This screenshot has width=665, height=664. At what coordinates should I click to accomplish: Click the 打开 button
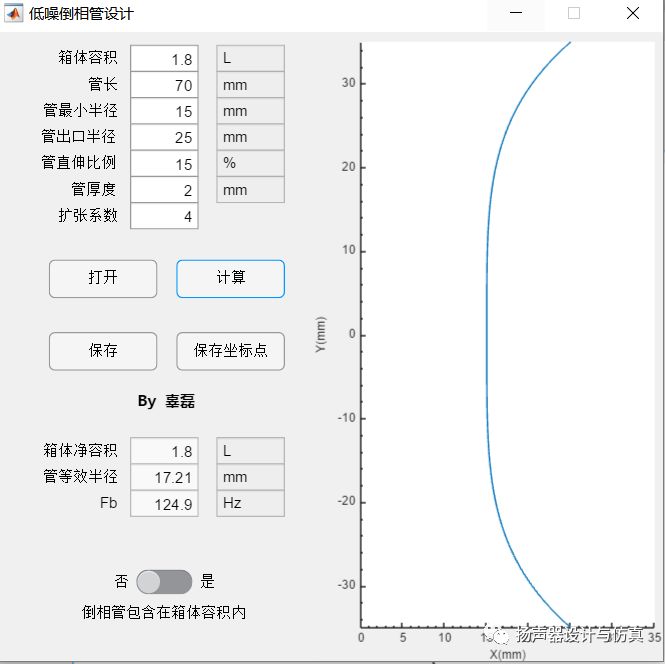(103, 278)
